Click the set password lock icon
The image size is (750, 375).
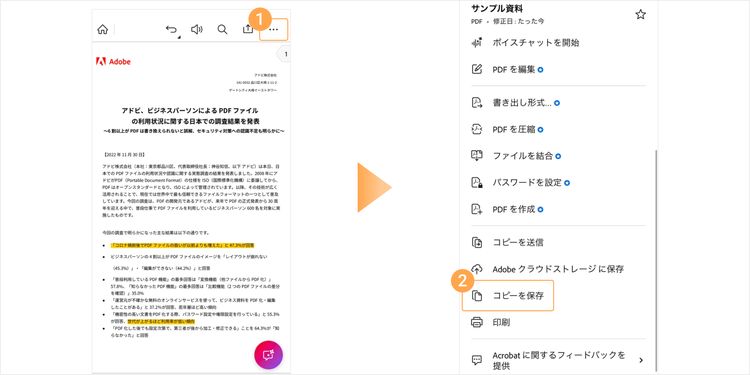coord(477,183)
